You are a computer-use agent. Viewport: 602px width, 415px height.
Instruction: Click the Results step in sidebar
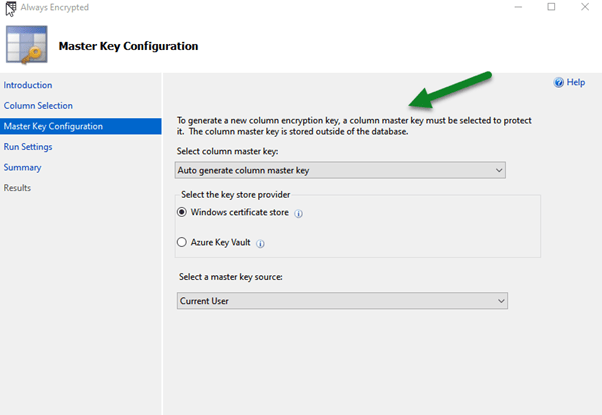click(17, 188)
